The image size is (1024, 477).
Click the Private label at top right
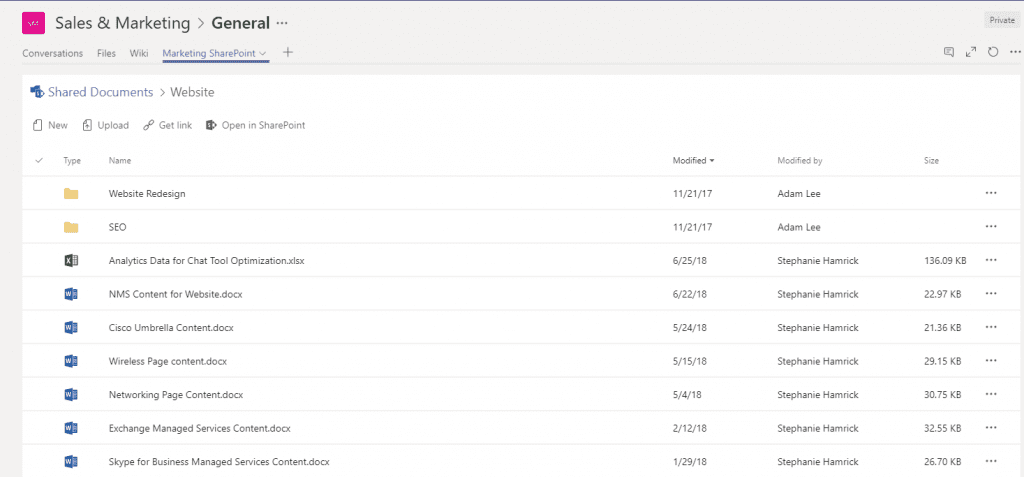(x=1002, y=20)
